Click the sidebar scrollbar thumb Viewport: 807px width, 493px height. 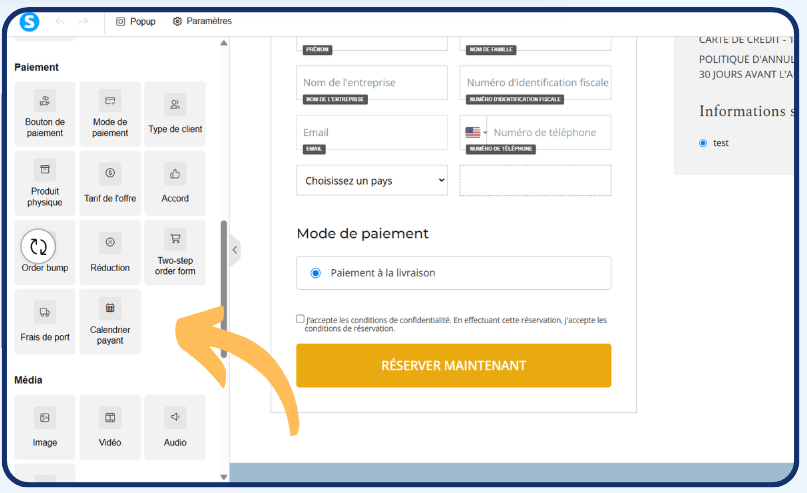pyautogui.click(x=224, y=289)
